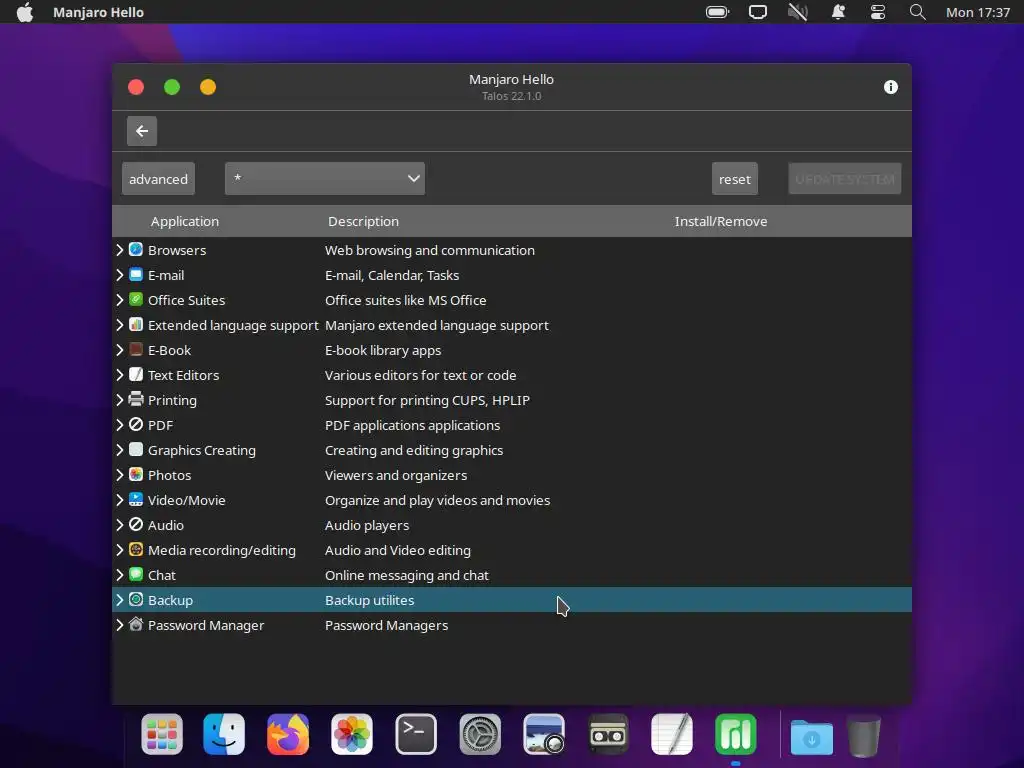
Task: Open Finder from the dock
Action: pyautogui.click(x=224, y=734)
